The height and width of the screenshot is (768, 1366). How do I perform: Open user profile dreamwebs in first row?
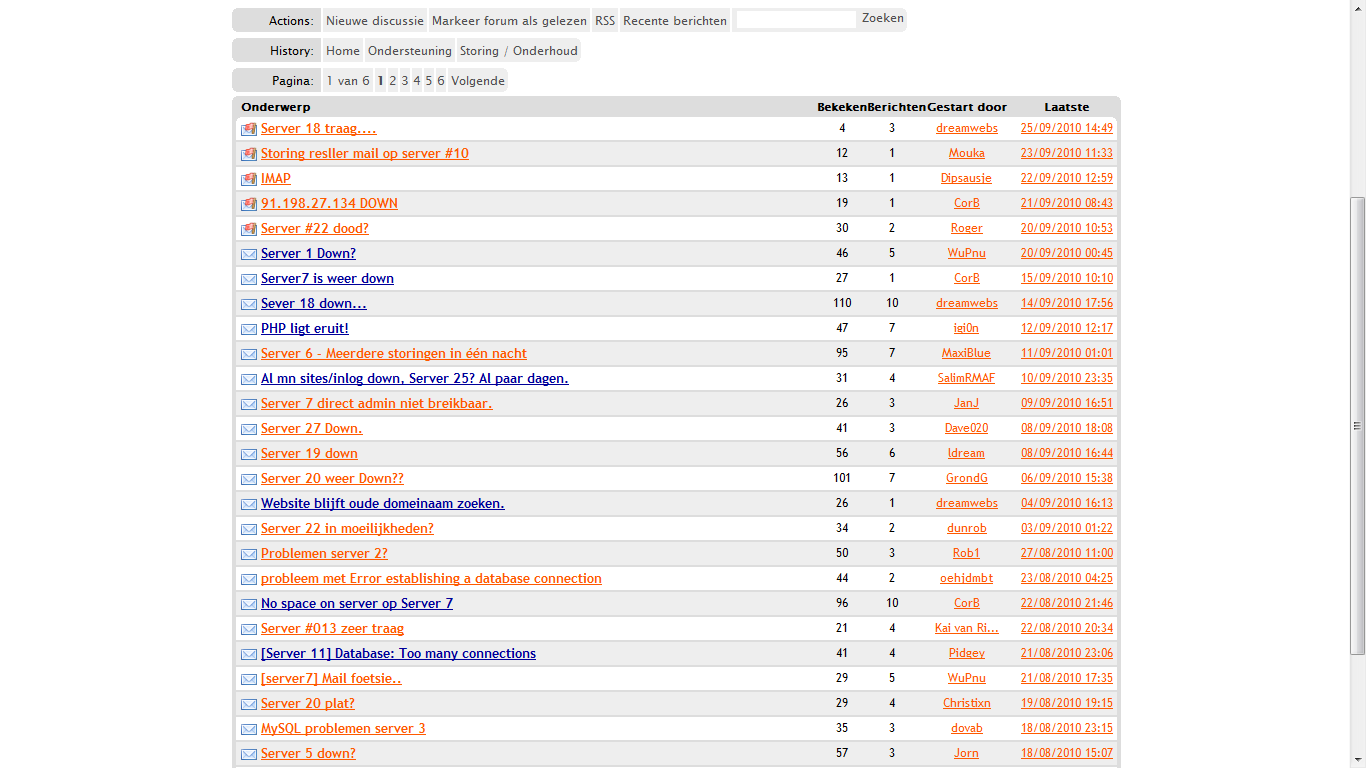pyautogui.click(x=967, y=128)
